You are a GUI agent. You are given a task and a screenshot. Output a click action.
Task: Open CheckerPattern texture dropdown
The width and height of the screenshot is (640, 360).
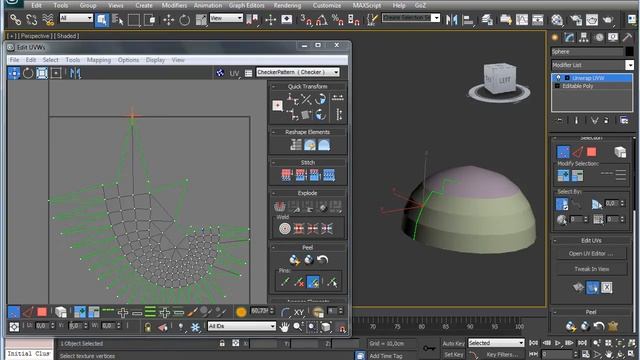[298, 72]
